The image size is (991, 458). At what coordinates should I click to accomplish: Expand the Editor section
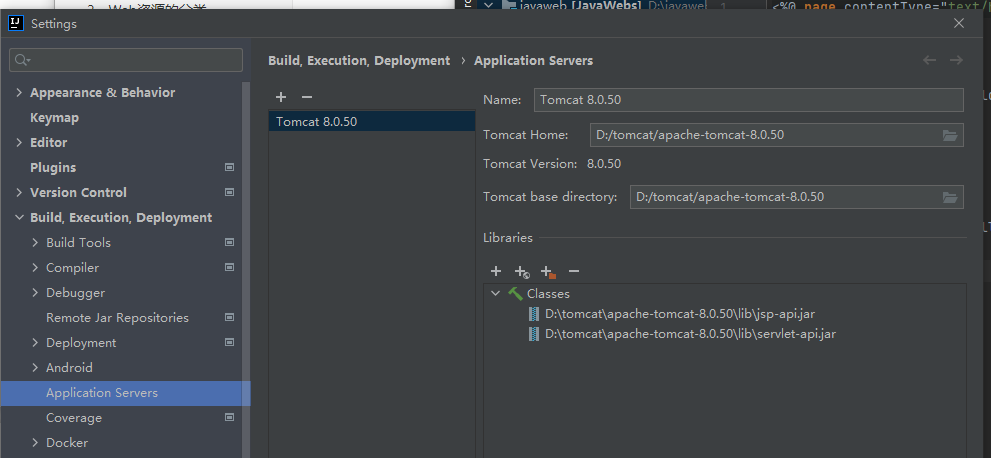pos(18,143)
